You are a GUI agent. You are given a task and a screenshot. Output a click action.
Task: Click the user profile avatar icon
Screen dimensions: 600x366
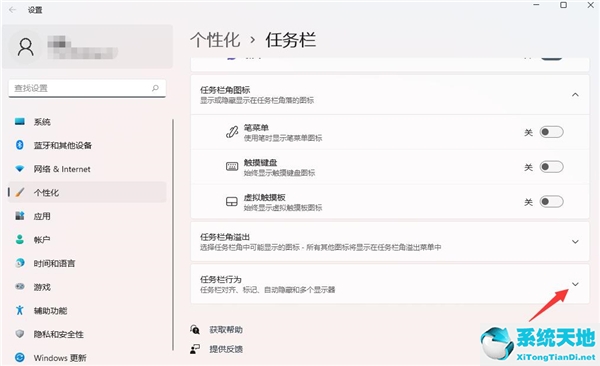click(x=26, y=47)
